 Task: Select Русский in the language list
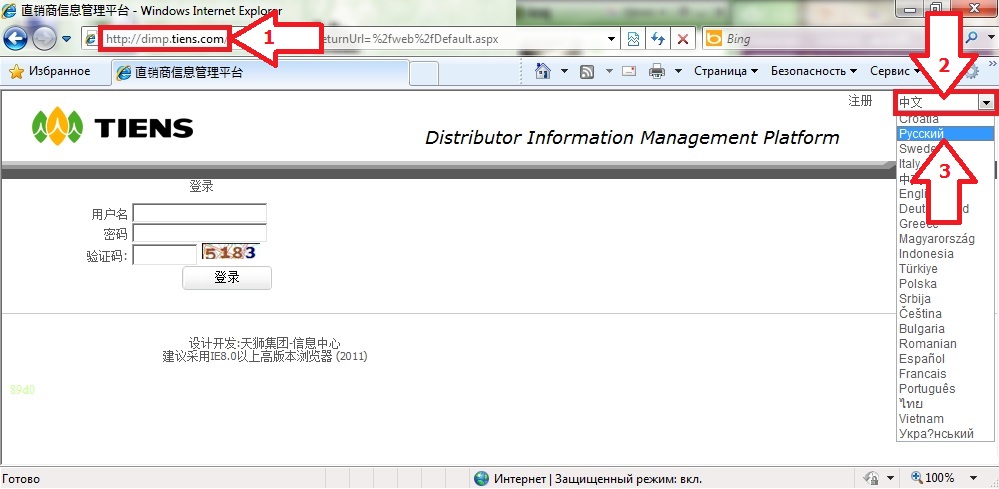point(945,134)
